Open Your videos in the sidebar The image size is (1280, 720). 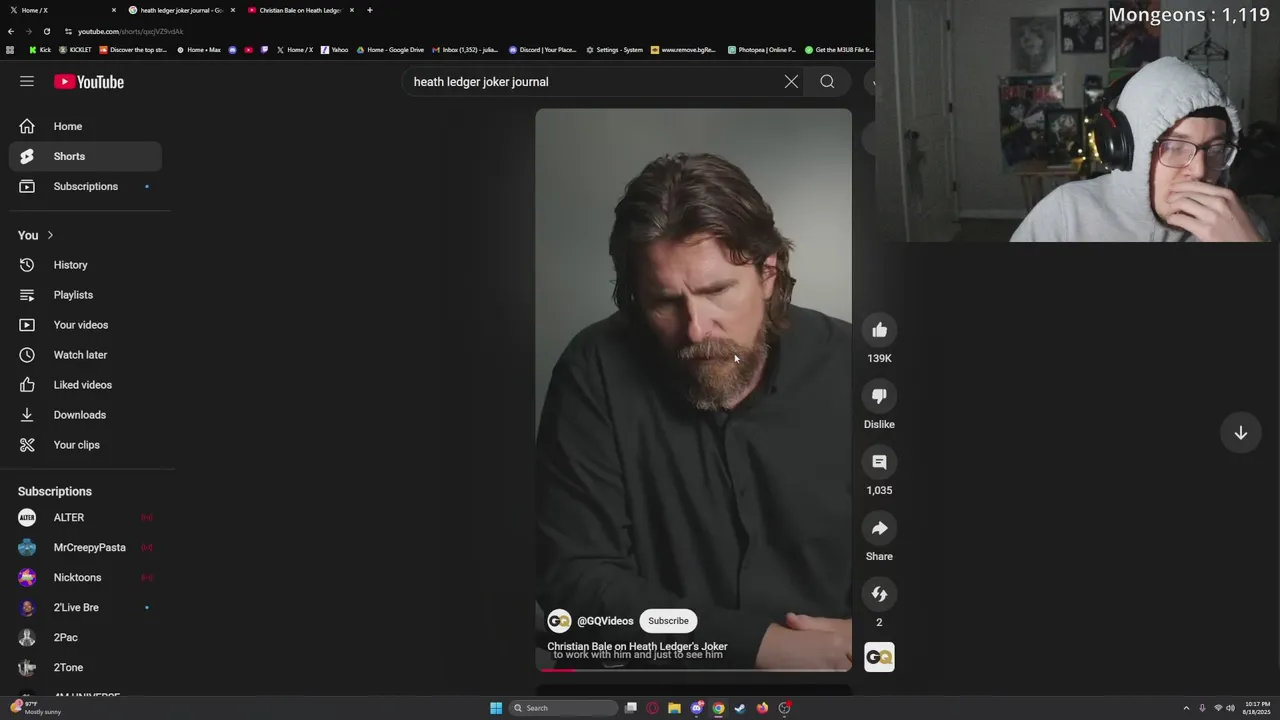pyautogui.click(x=86, y=325)
